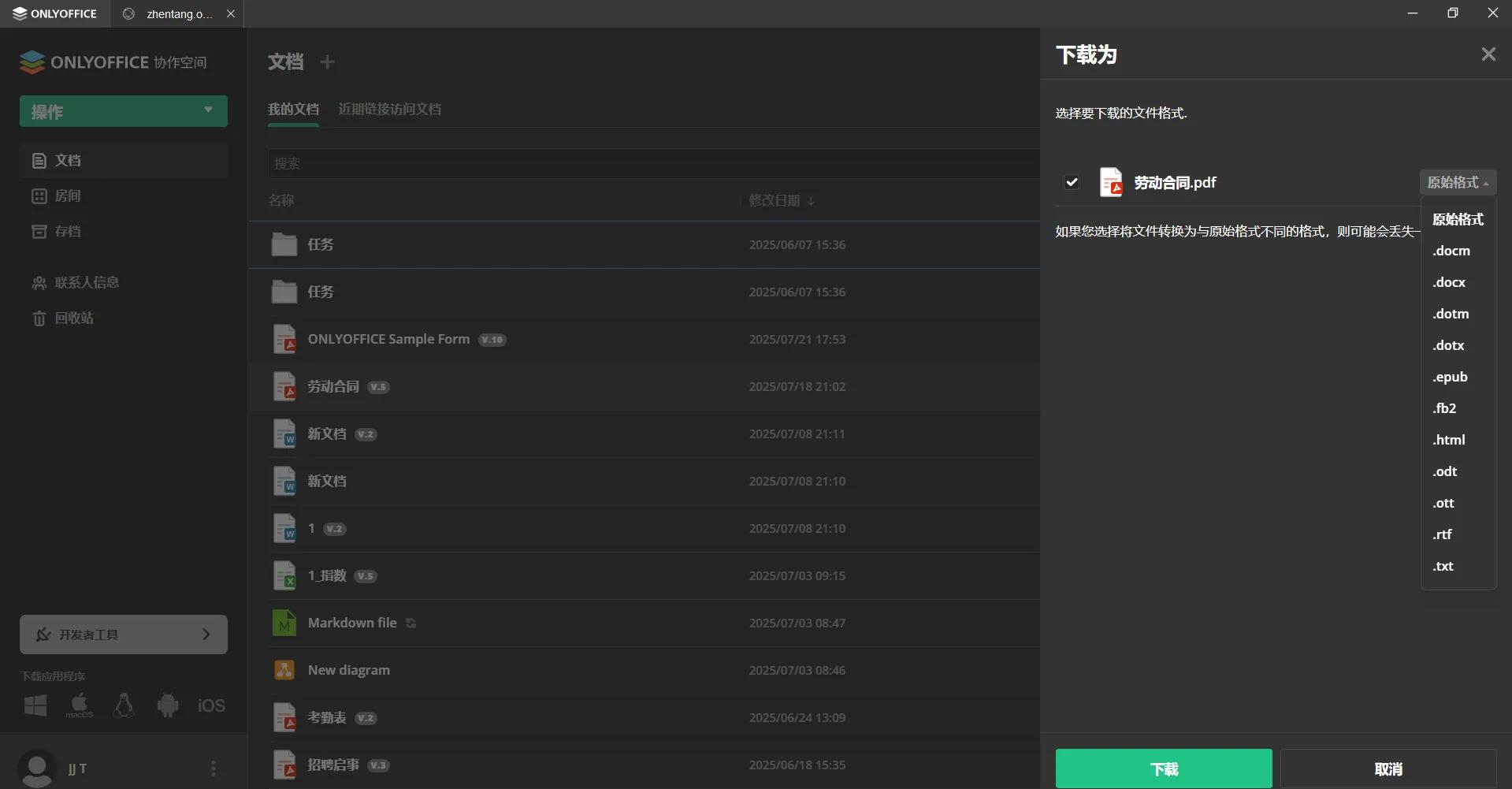Open the 操作 actions dropdown
Viewport: 1512px width, 789px height.
124,111
